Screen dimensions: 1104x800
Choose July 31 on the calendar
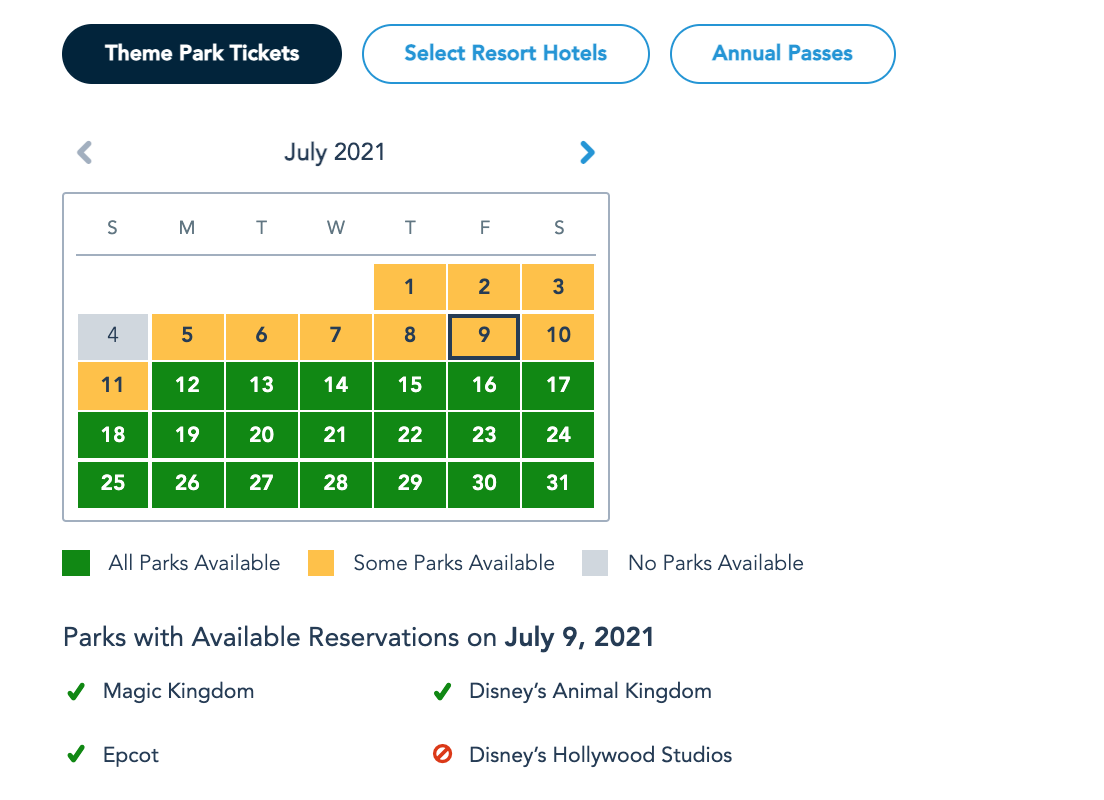558,484
